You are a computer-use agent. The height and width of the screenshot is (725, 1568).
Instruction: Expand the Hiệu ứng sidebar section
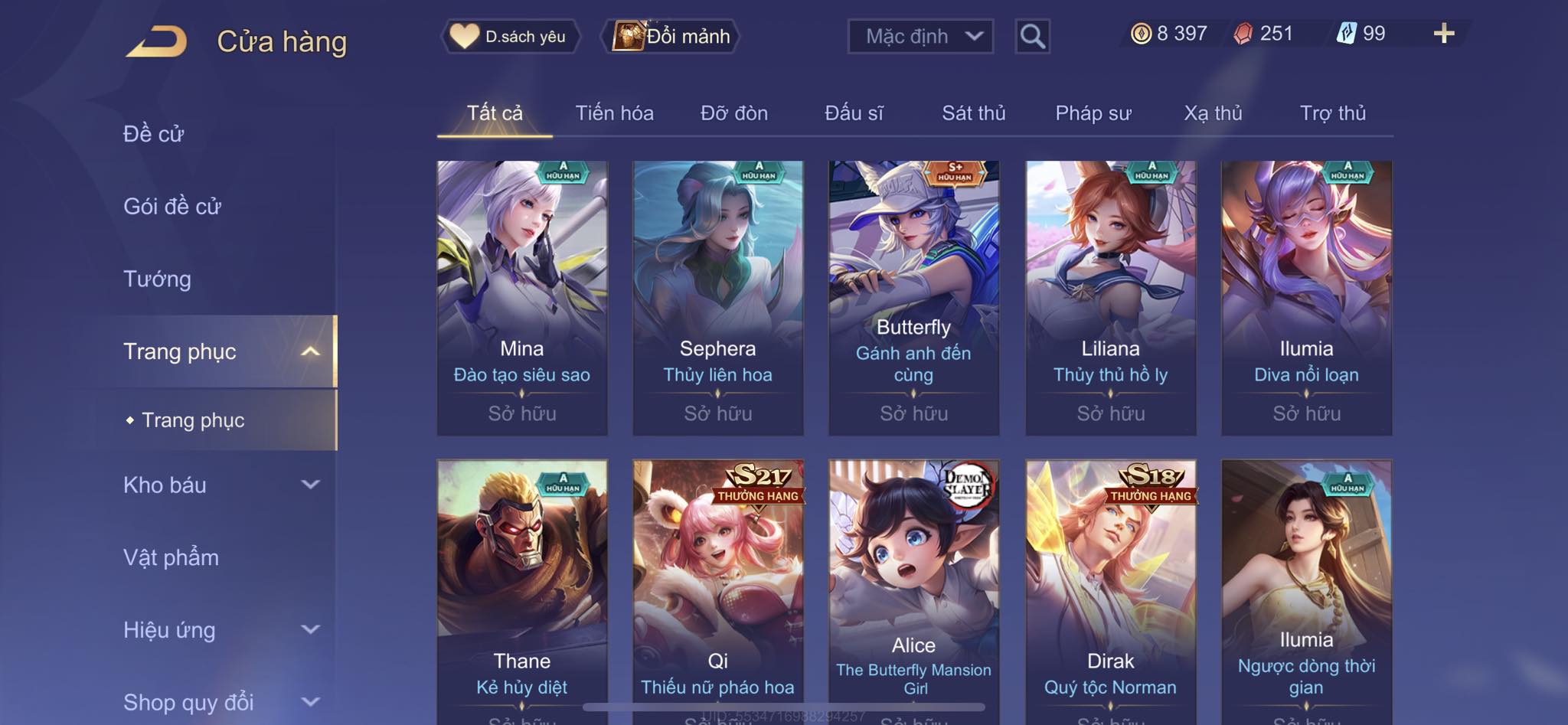310,630
